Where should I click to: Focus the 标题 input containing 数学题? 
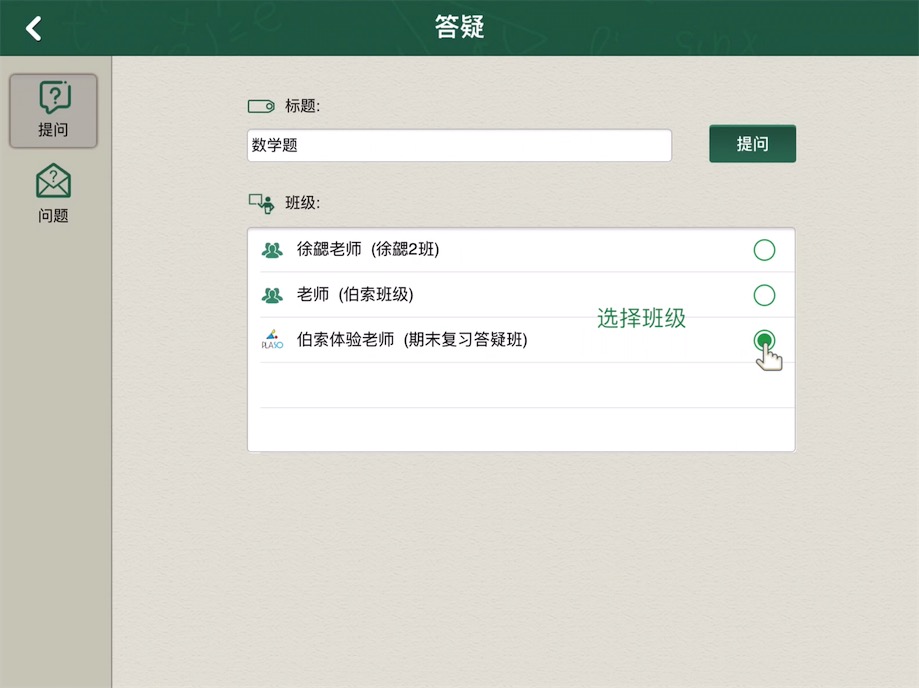coord(459,145)
